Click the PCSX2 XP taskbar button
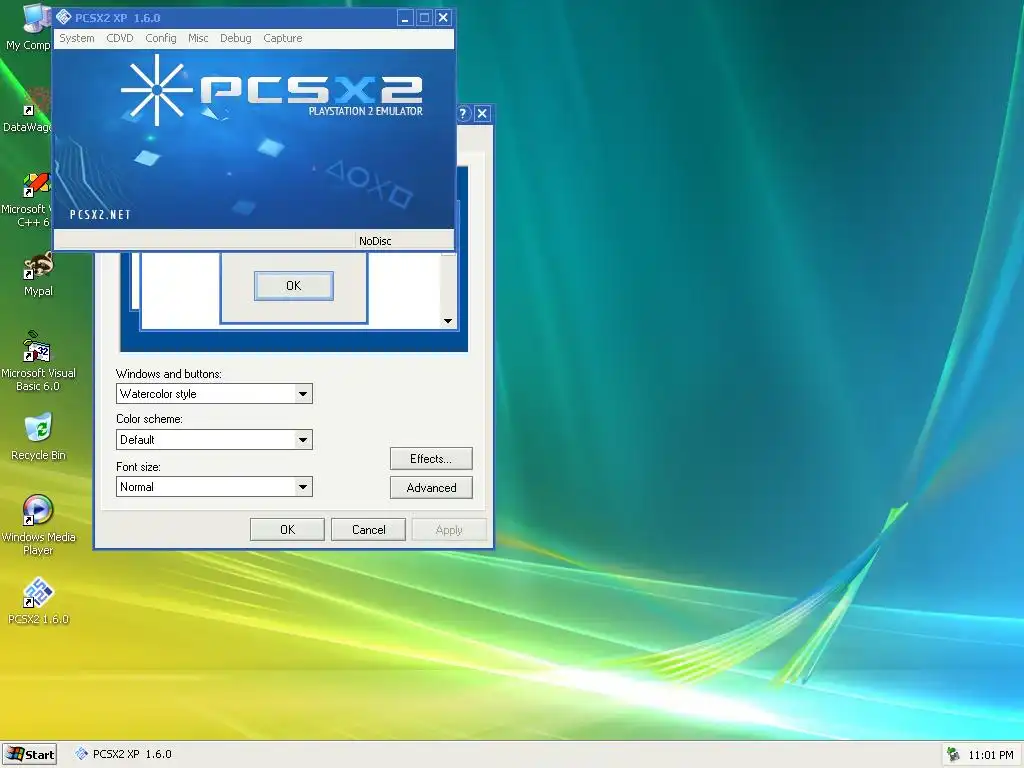The image size is (1024, 768). 123,754
